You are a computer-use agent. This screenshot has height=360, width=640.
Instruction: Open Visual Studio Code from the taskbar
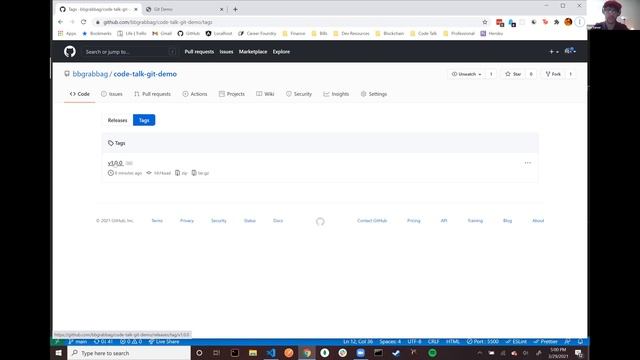pyautogui.click(x=271, y=353)
